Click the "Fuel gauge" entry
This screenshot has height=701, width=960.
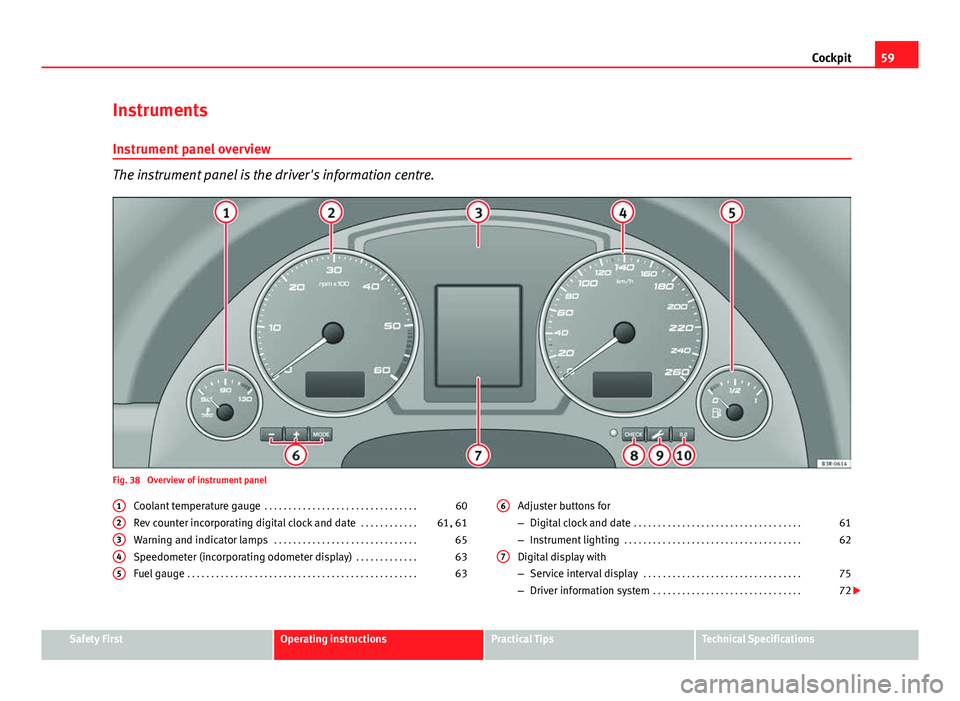coord(159,574)
